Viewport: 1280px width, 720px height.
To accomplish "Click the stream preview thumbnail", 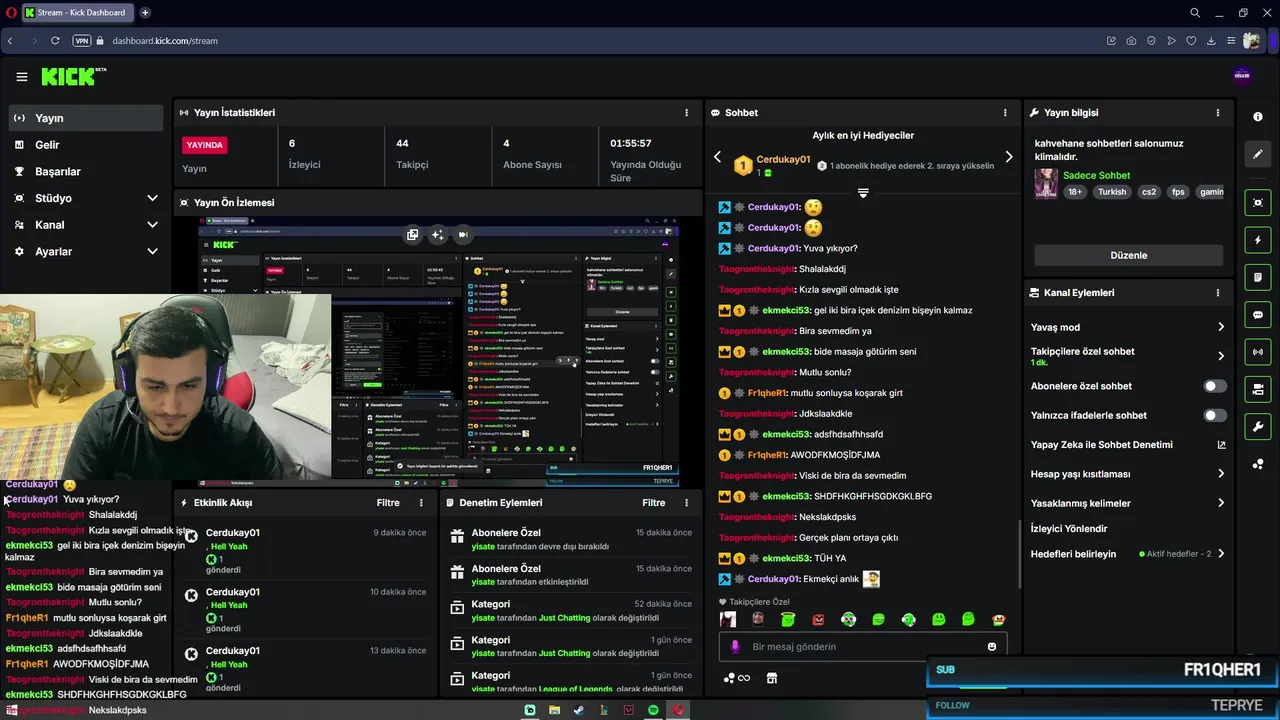I will pos(438,350).
